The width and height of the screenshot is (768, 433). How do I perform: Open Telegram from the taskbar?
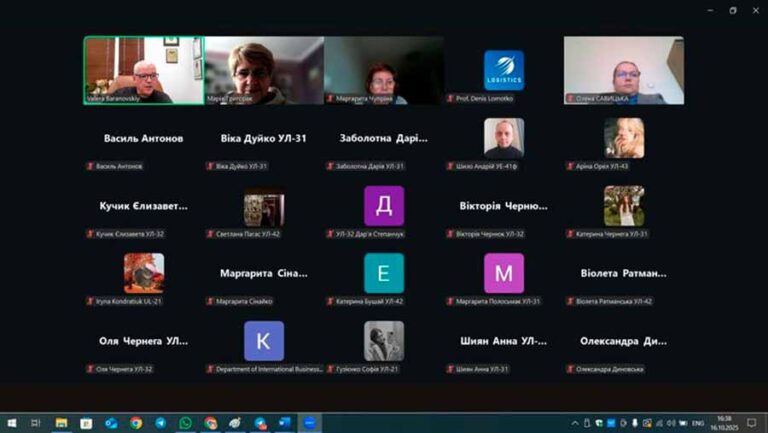click(160, 423)
